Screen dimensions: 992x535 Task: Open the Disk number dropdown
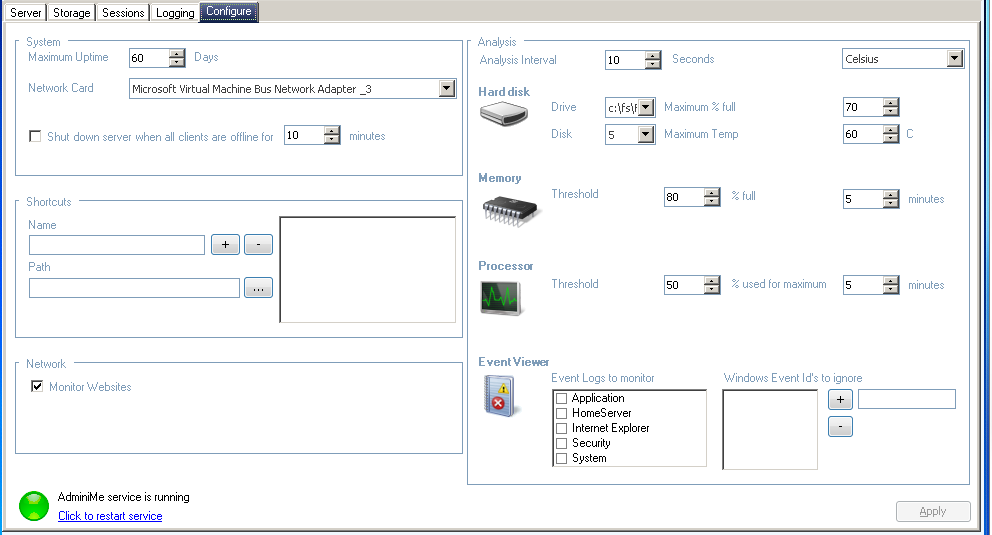coord(646,135)
